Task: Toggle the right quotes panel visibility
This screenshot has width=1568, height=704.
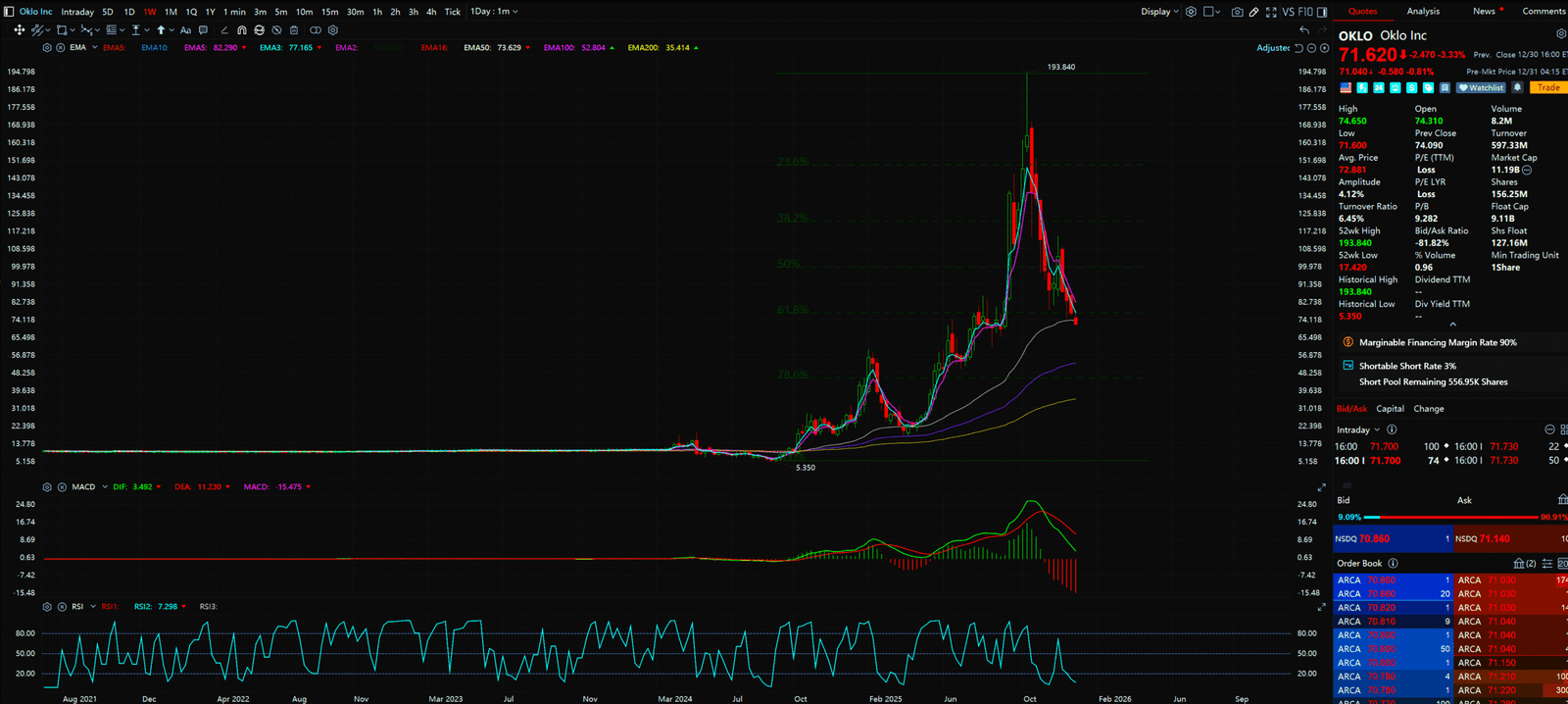Action: click(x=1322, y=12)
